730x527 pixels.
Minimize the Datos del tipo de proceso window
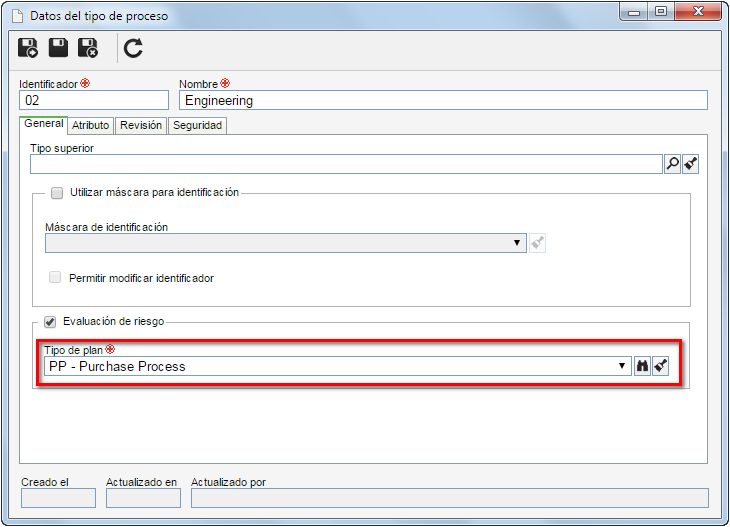[x=634, y=12]
